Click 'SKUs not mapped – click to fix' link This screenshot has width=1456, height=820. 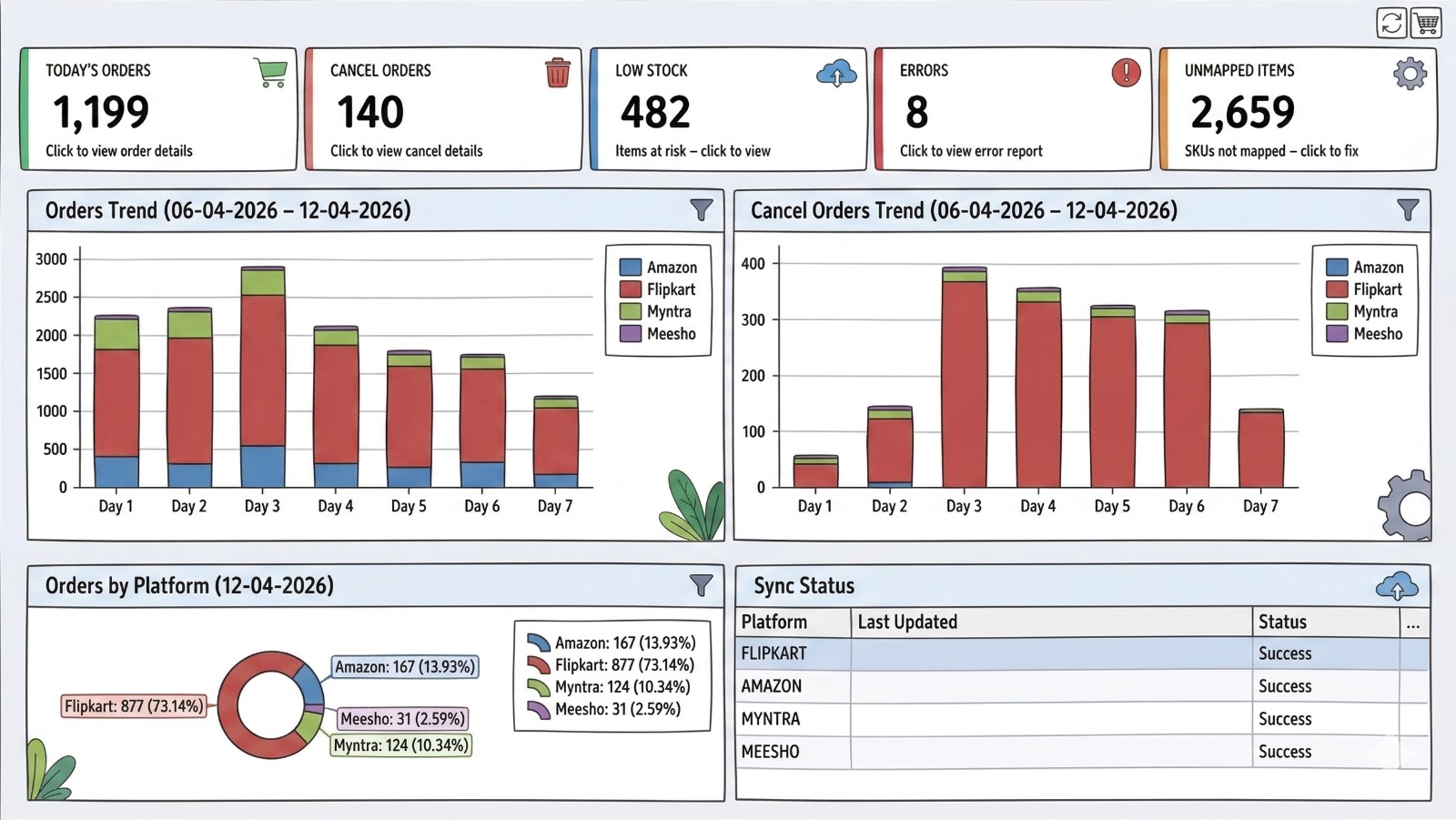[x=1270, y=151]
